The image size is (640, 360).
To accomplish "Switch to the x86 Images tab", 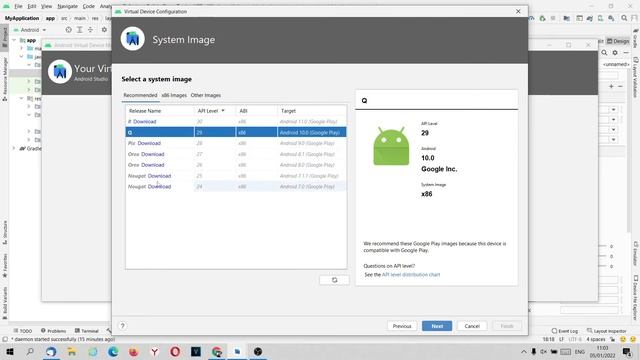I will point(174,95).
